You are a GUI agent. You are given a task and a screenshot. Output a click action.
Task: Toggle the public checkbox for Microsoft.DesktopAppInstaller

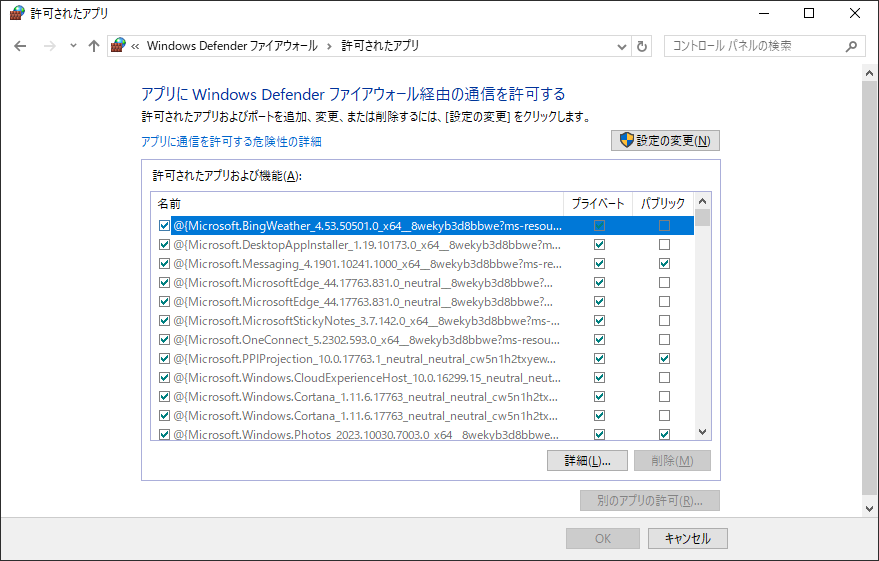tap(664, 244)
